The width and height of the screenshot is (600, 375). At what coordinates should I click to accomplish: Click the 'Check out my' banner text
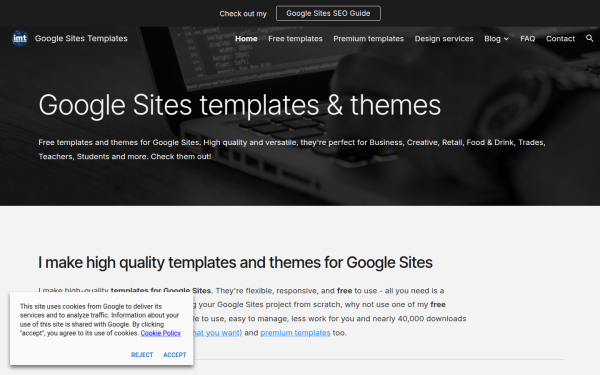(x=243, y=14)
